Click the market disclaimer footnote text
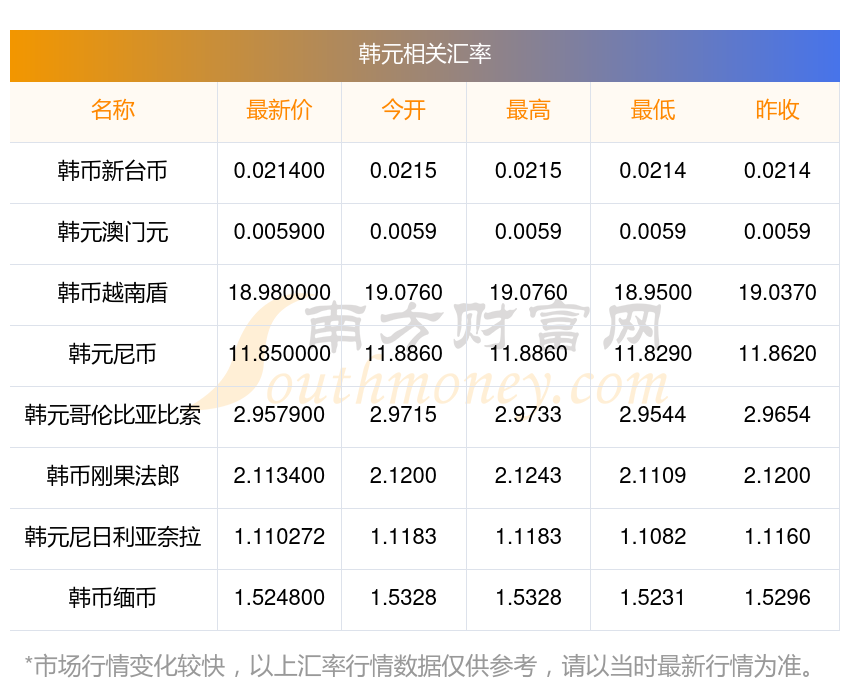Viewport: 850px width, 698px height. (x=418, y=666)
